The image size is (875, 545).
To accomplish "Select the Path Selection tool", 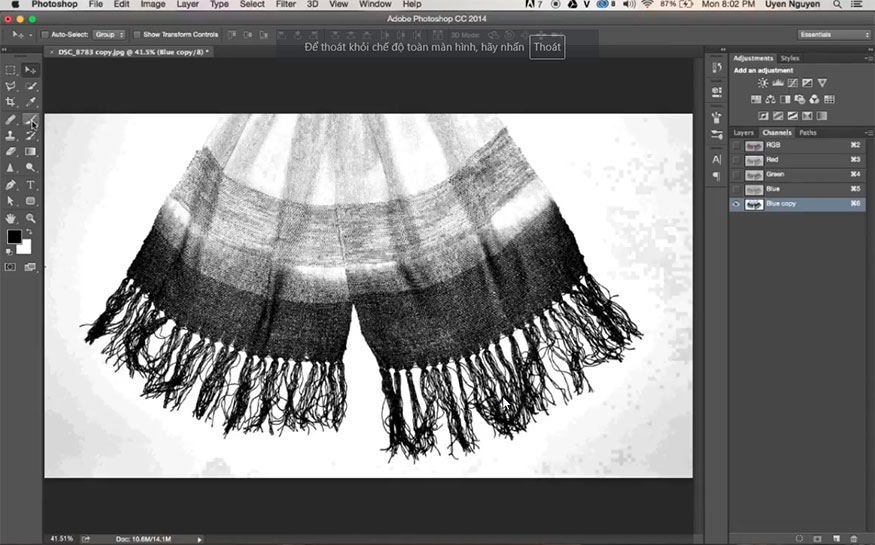I will (11, 201).
